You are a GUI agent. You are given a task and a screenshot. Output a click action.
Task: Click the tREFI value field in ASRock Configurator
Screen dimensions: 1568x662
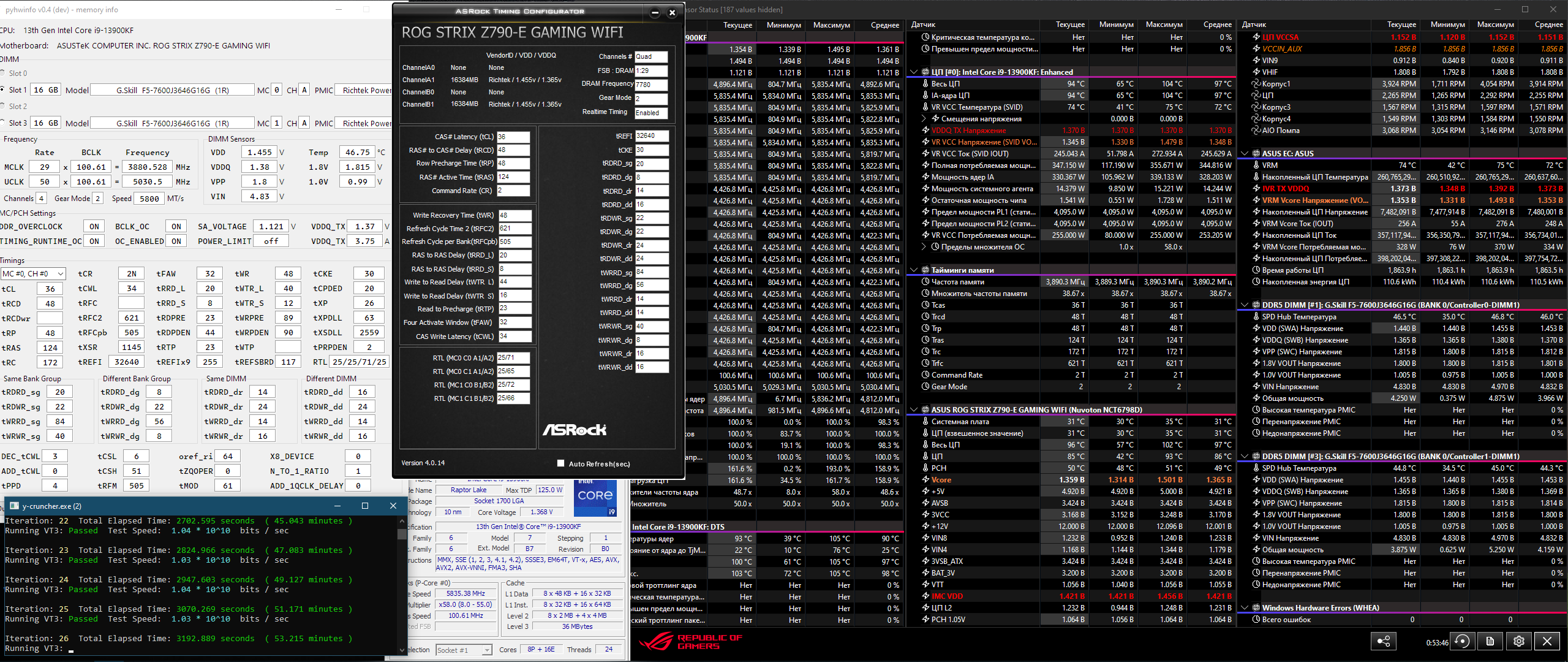pos(651,136)
